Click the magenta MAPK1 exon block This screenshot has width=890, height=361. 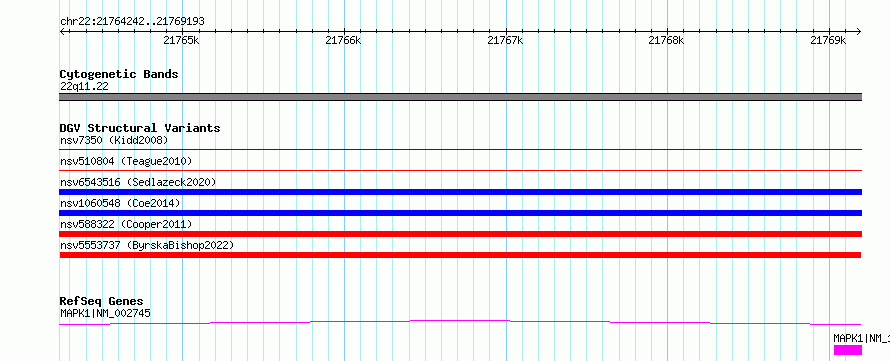[847, 350]
